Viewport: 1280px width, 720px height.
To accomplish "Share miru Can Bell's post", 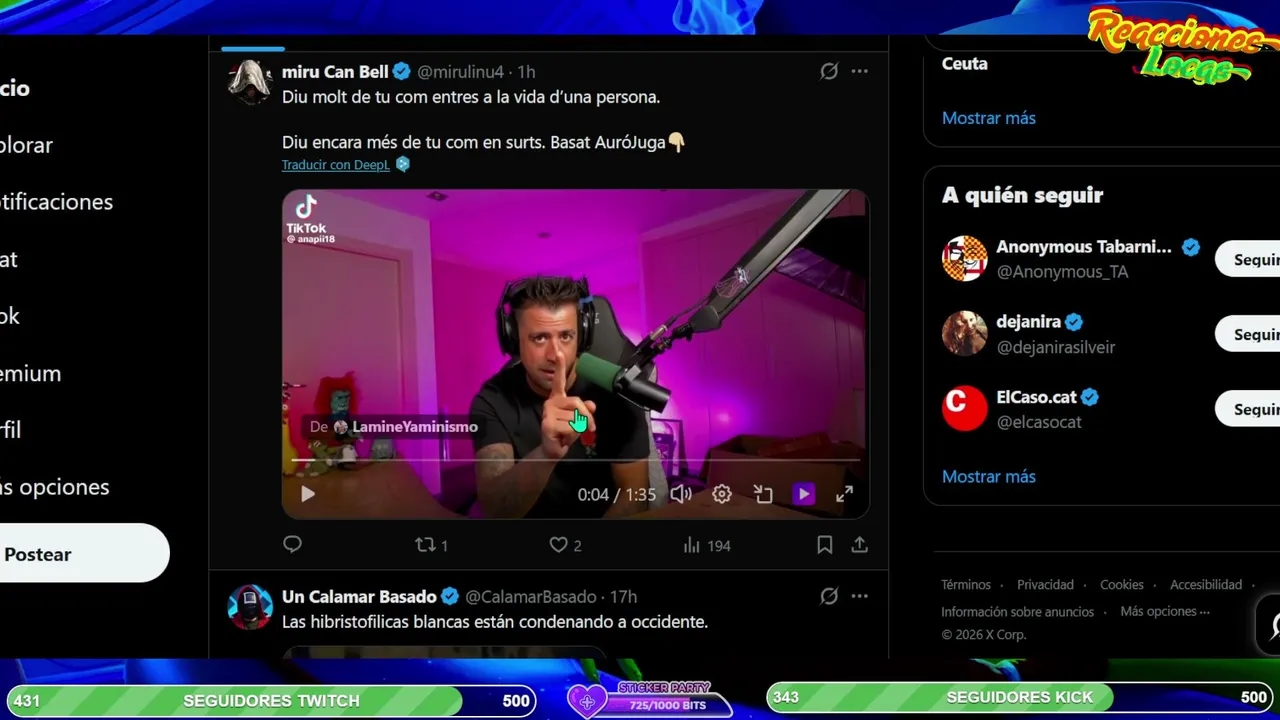I will pos(859,545).
